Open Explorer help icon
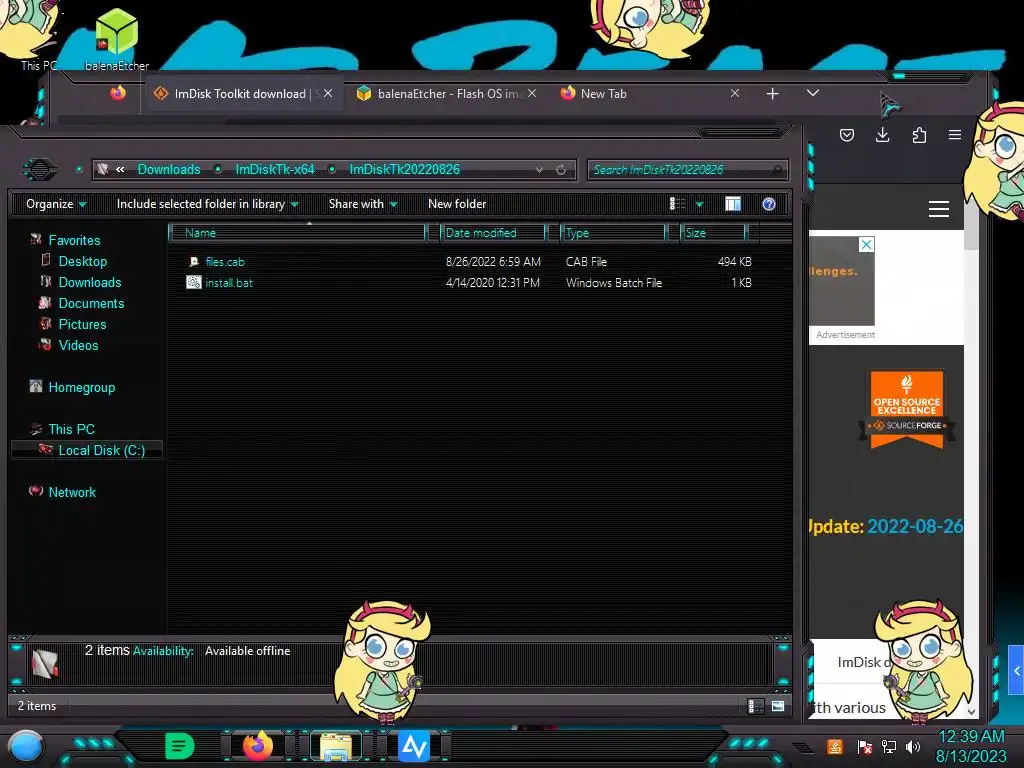The width and height of the screenshot is (1024, 768). tap(769, 204)
